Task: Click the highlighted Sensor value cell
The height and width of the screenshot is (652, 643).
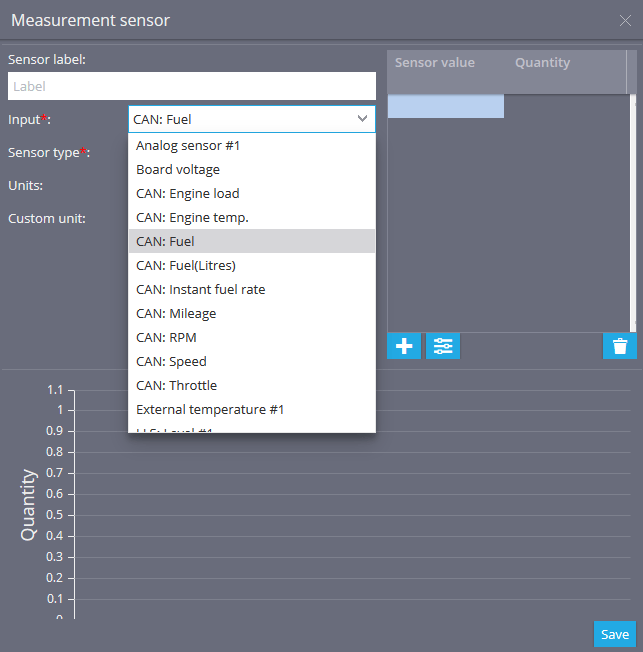Action: [446, 106]
